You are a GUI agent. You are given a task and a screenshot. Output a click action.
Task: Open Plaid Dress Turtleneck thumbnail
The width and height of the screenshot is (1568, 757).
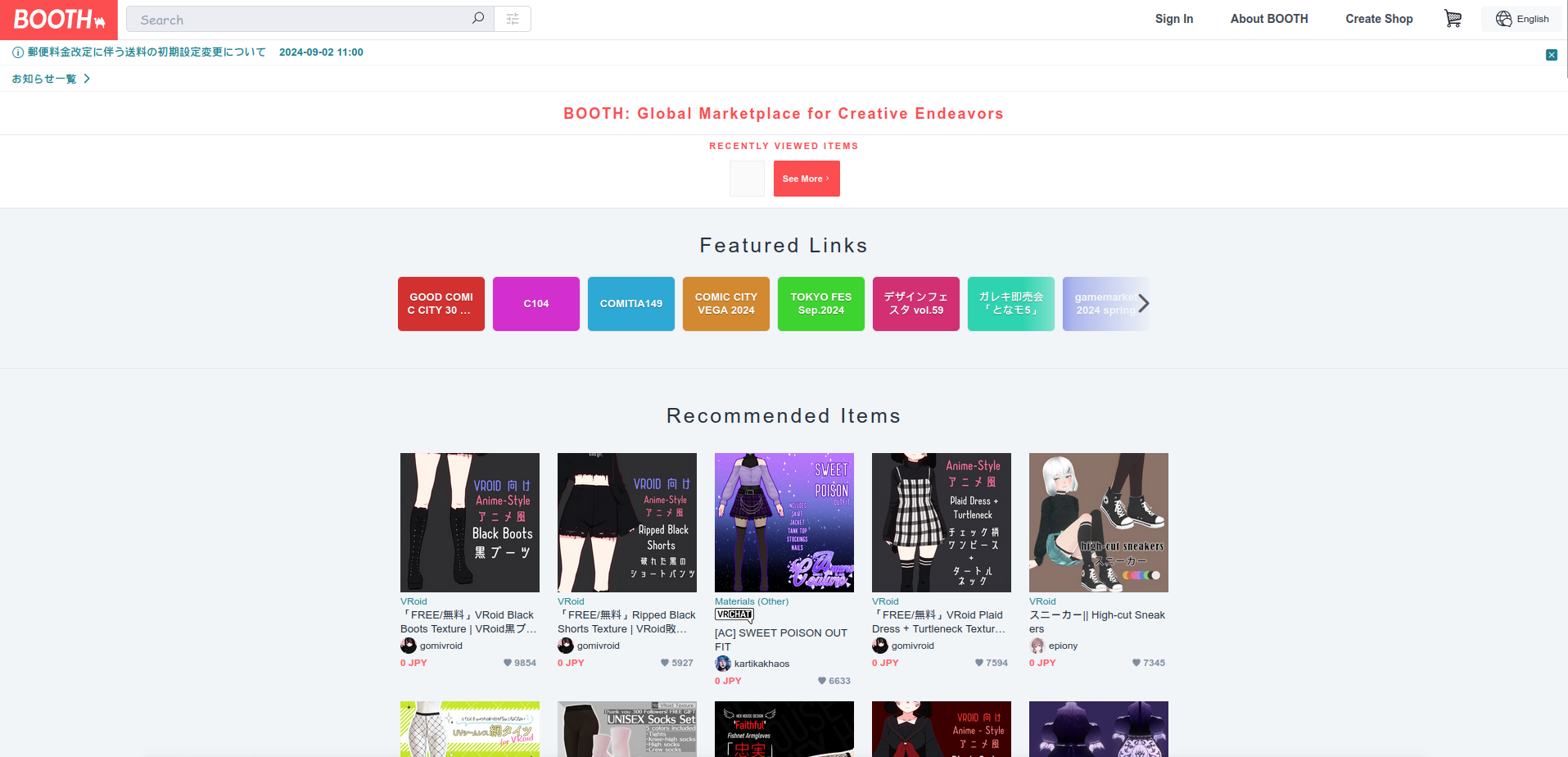[x=942, y=523]
